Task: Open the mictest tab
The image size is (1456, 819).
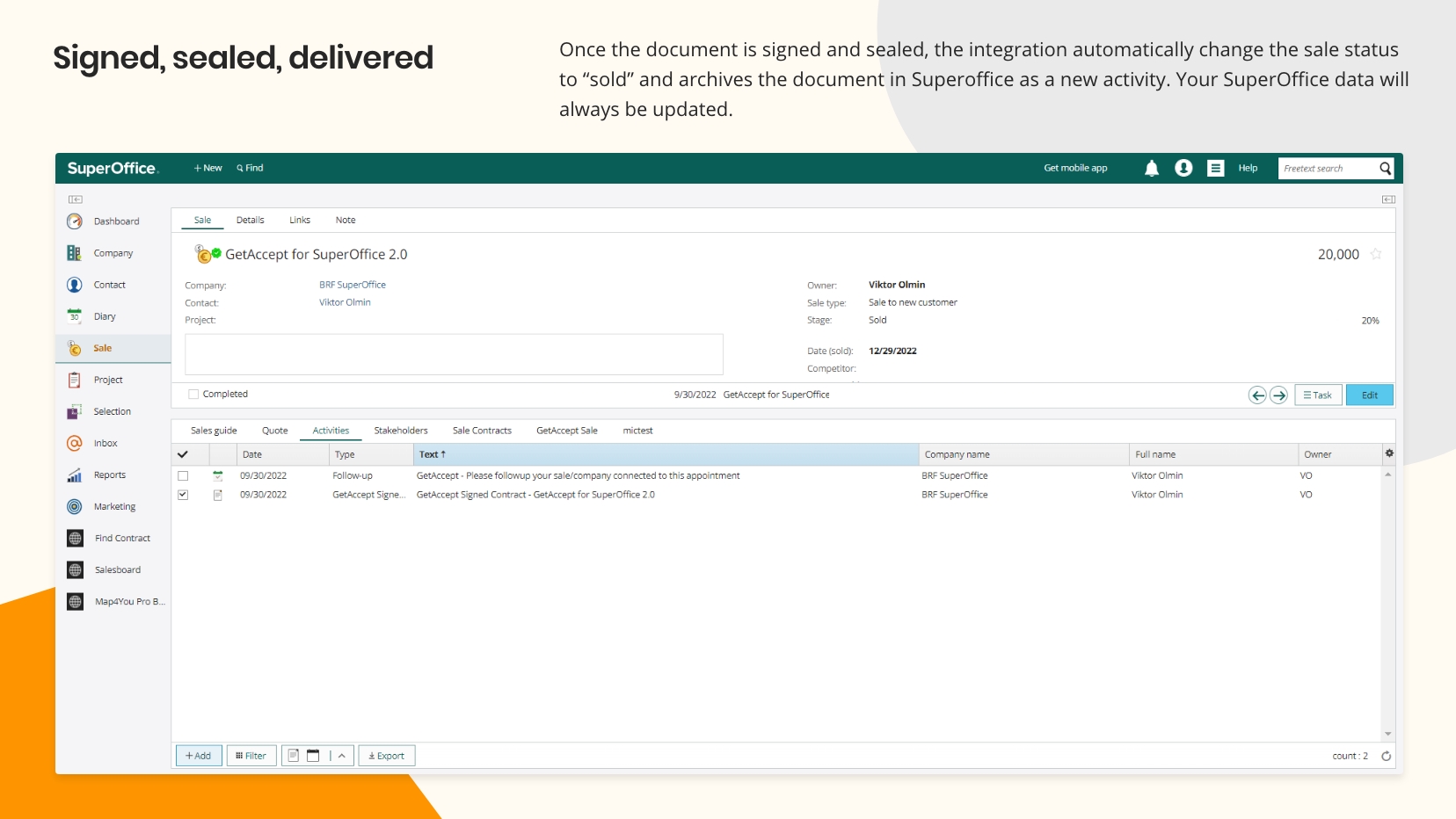Action: 638,431
